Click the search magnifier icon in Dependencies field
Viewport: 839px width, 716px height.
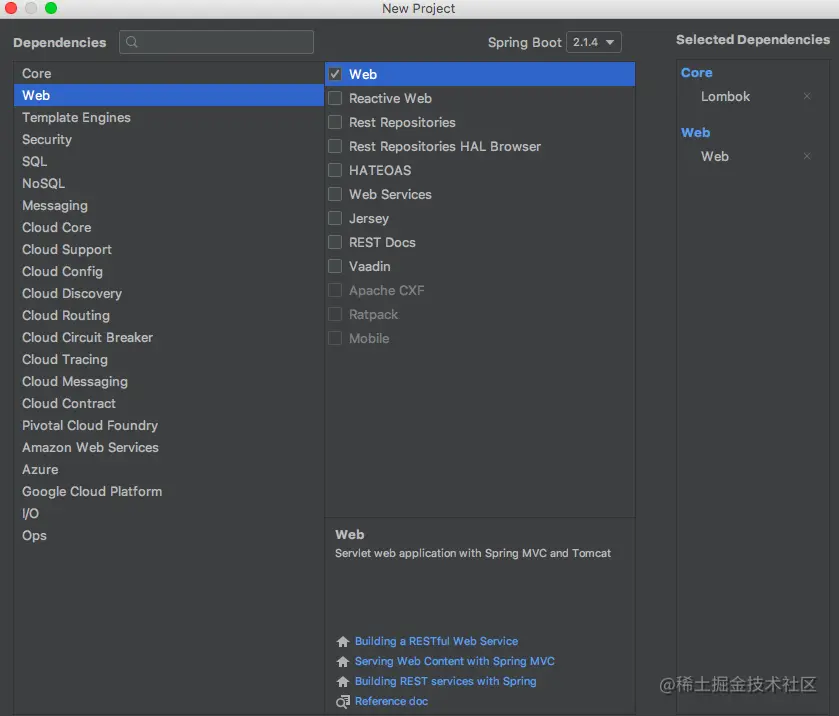132,42
